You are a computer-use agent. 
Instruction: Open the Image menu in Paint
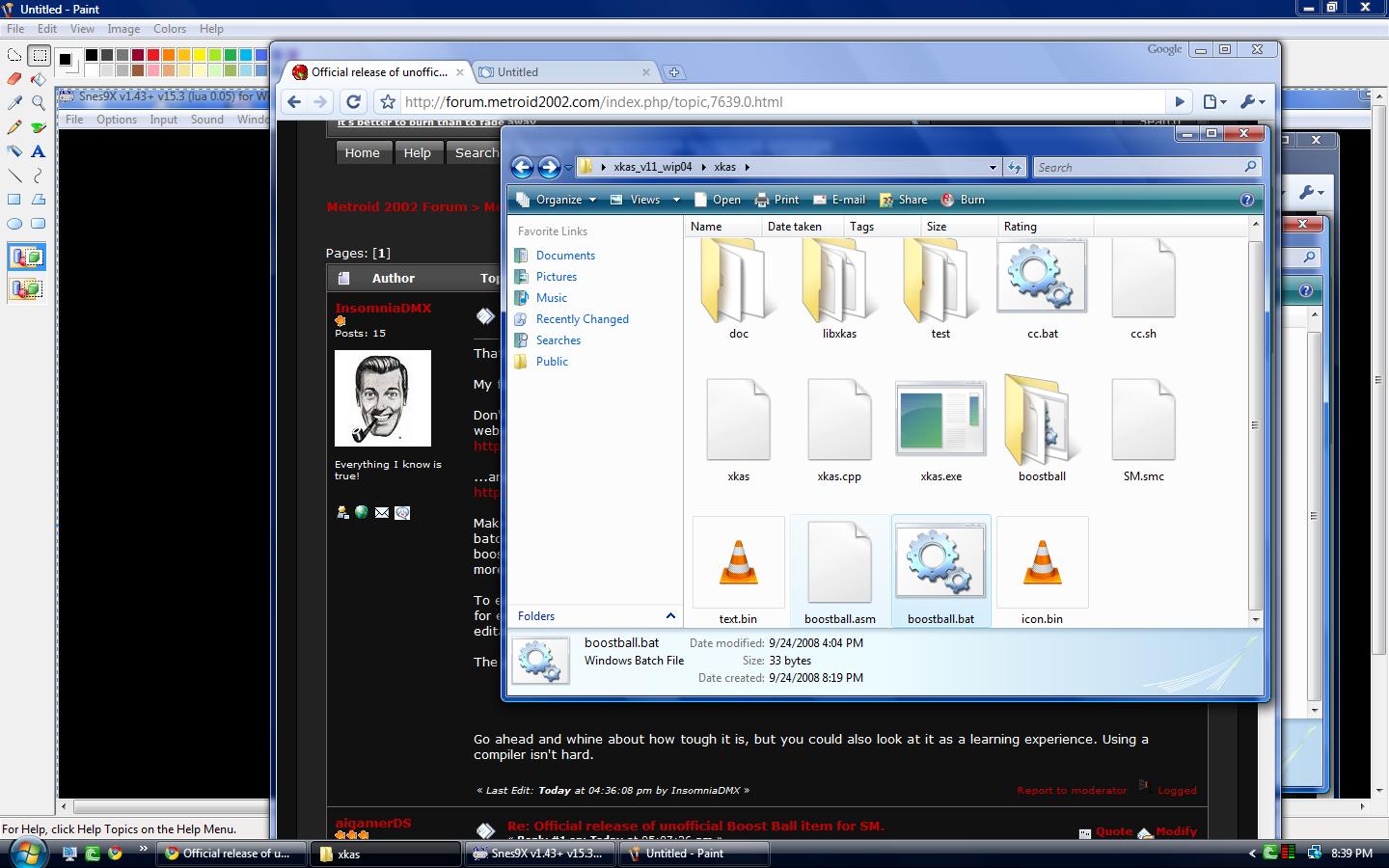(x=123, y=29)
